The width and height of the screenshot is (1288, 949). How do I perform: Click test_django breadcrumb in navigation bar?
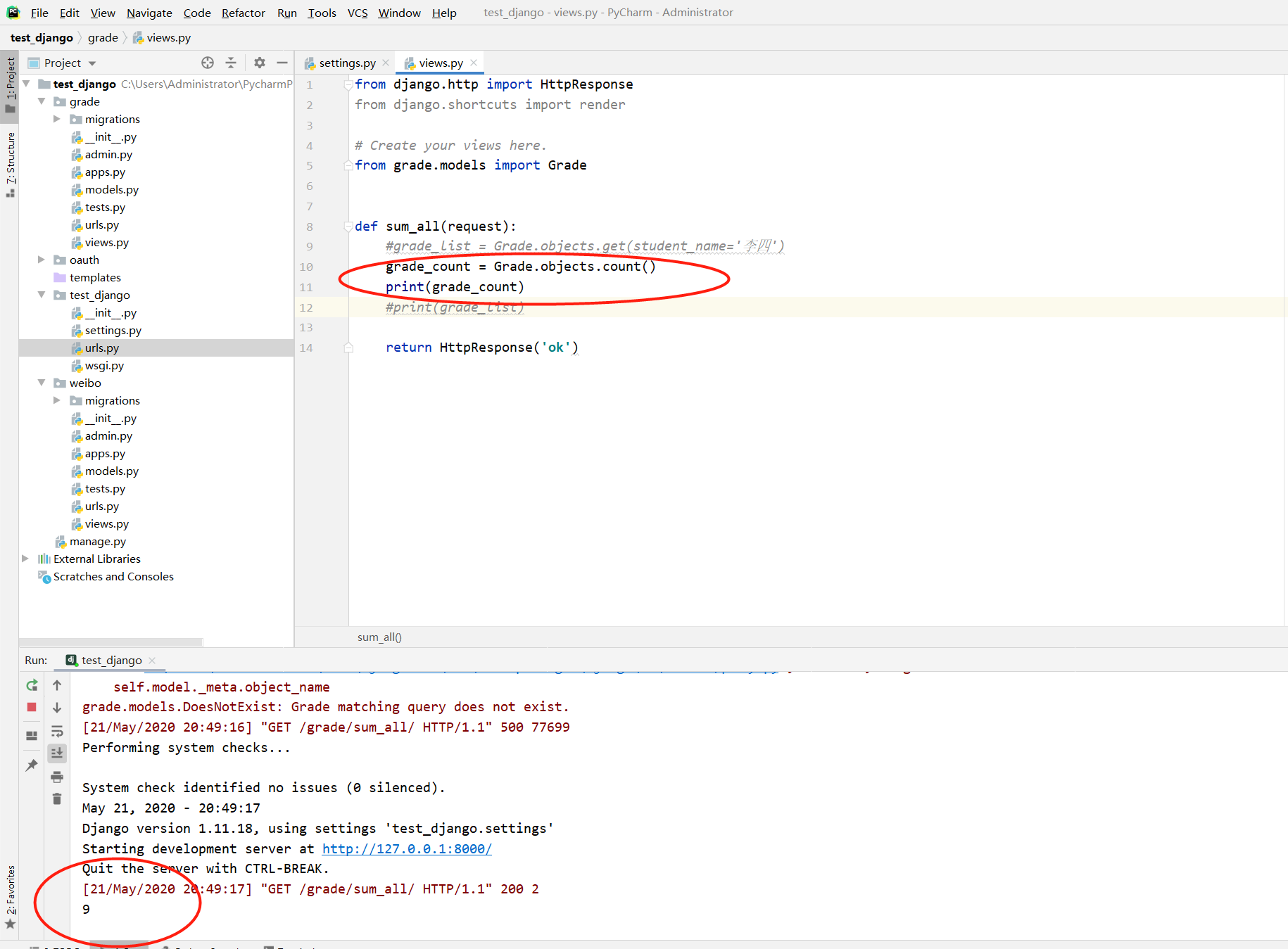42,37
